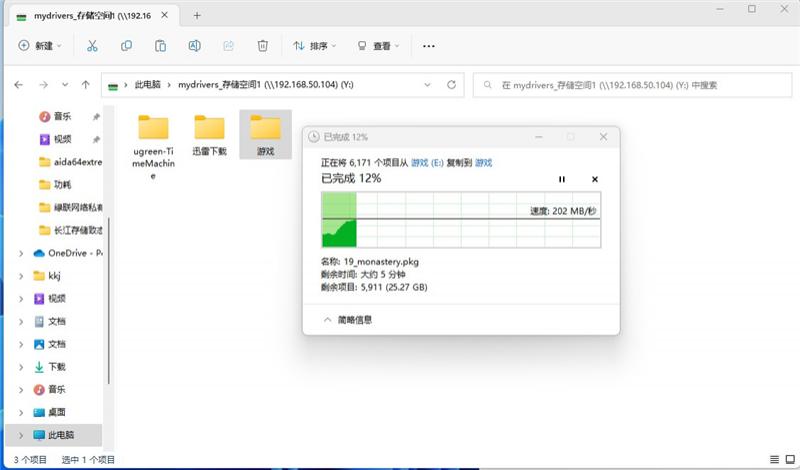Click the copy speed progress graph

(461, 219)
